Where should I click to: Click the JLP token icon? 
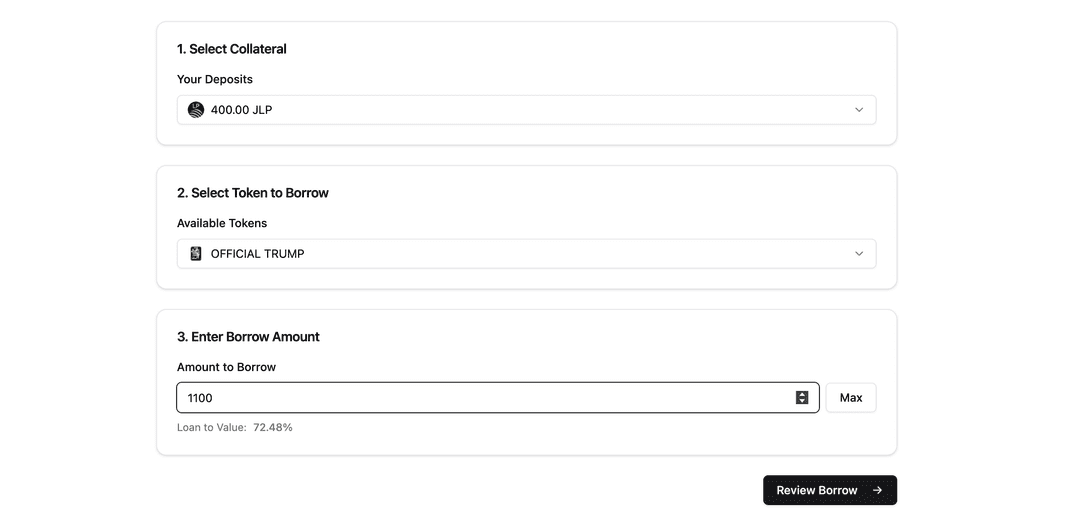196,110
